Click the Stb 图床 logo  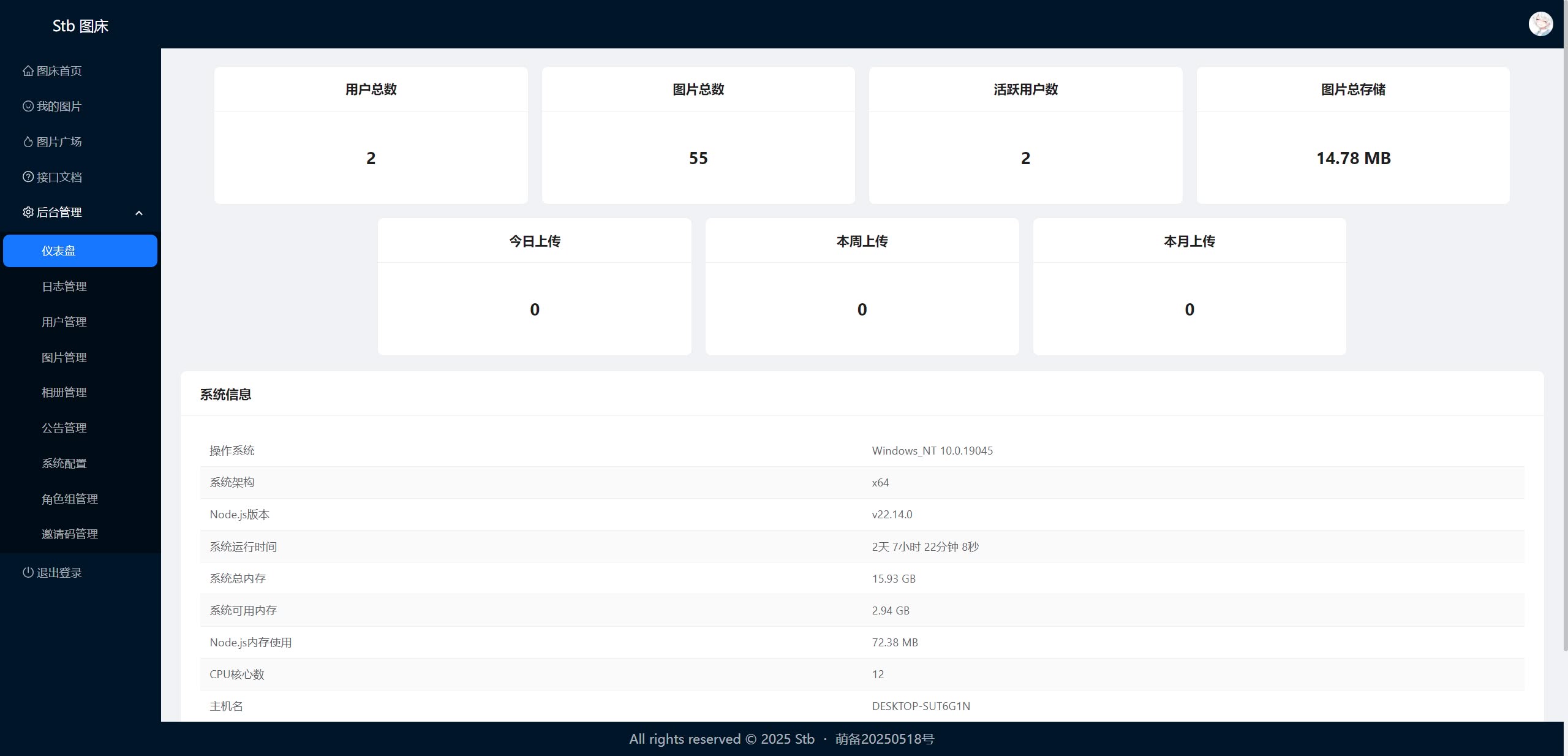[x=80, y=26]
